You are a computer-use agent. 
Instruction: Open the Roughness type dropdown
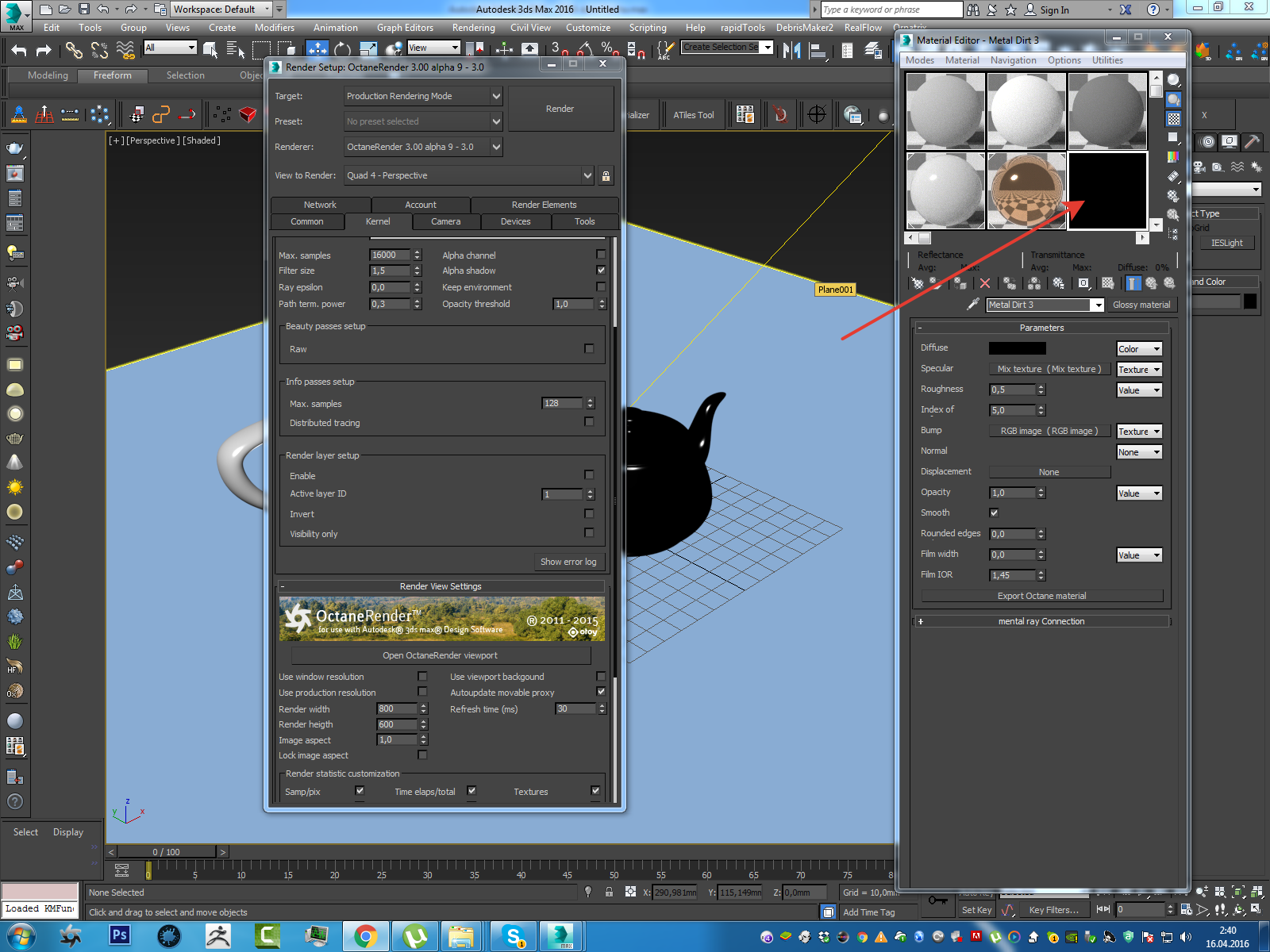[1139, 390]
